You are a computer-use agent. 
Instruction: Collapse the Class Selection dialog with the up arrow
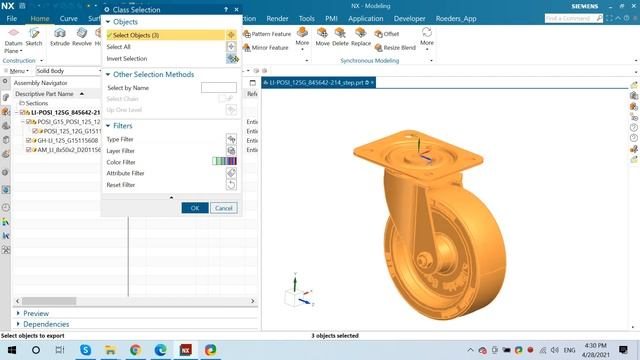pos(171,198)
